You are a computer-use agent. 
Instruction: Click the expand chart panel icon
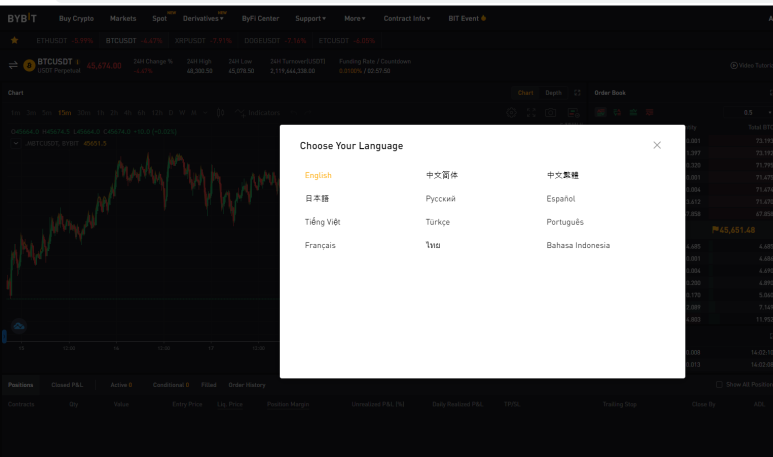coord(577,93)
